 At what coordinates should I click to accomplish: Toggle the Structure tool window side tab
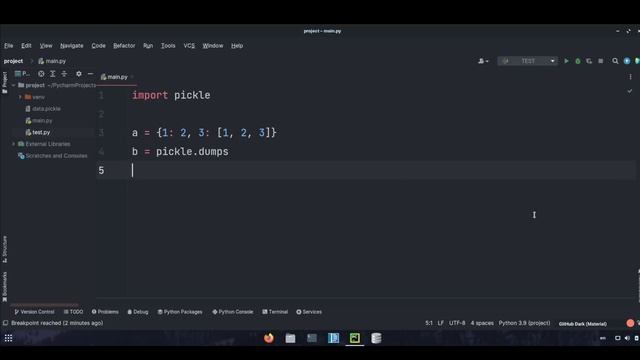pos(4,249)
